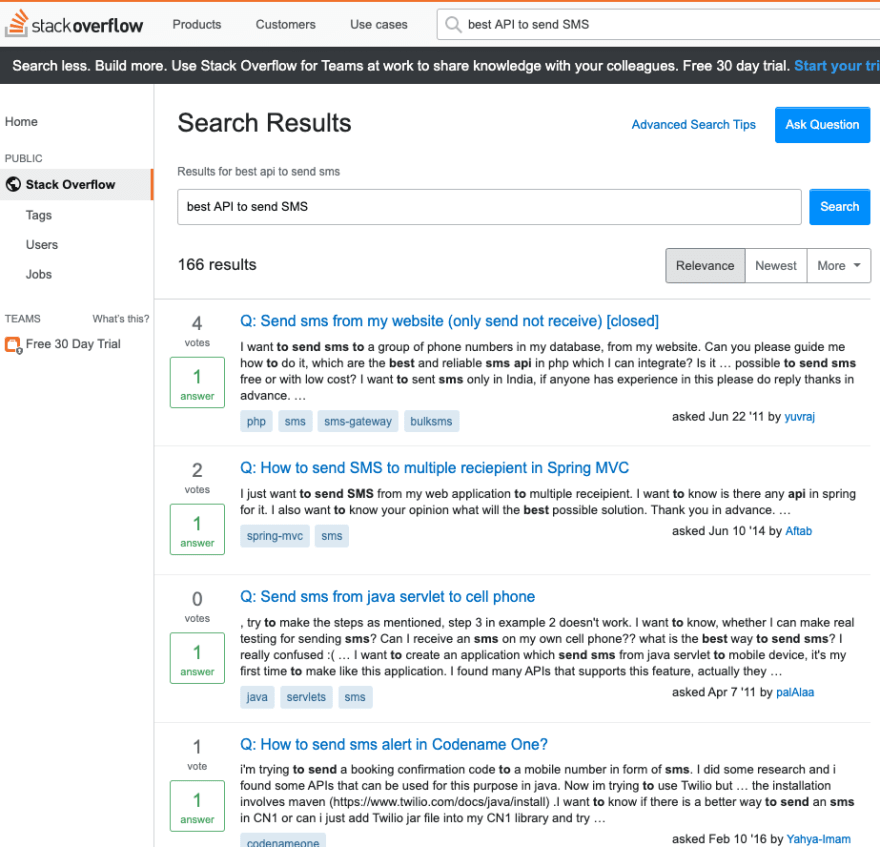Sort results by Newest
Screen dimensions: 880x847
776,265
